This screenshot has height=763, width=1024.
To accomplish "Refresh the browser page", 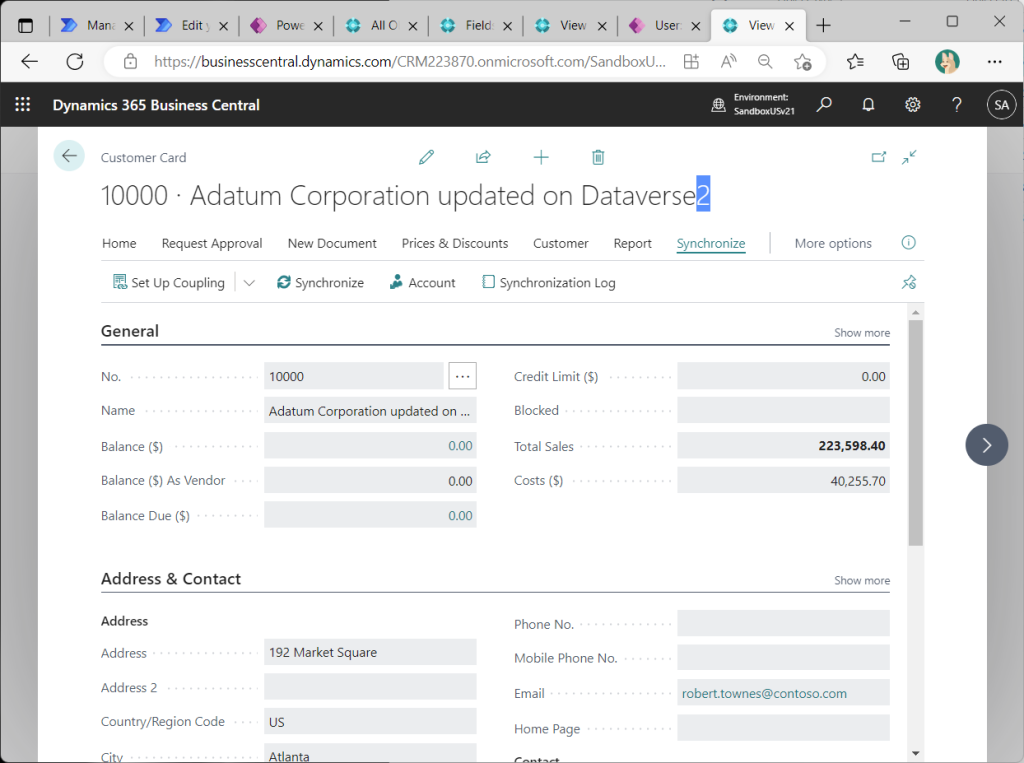I will [75, 61].
